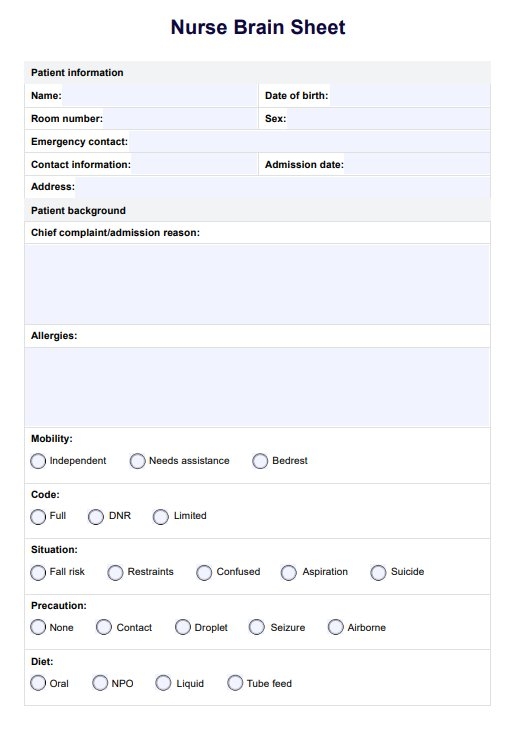Click the Emergency contact field
This screenshot has width=515, height=731.
310,142
